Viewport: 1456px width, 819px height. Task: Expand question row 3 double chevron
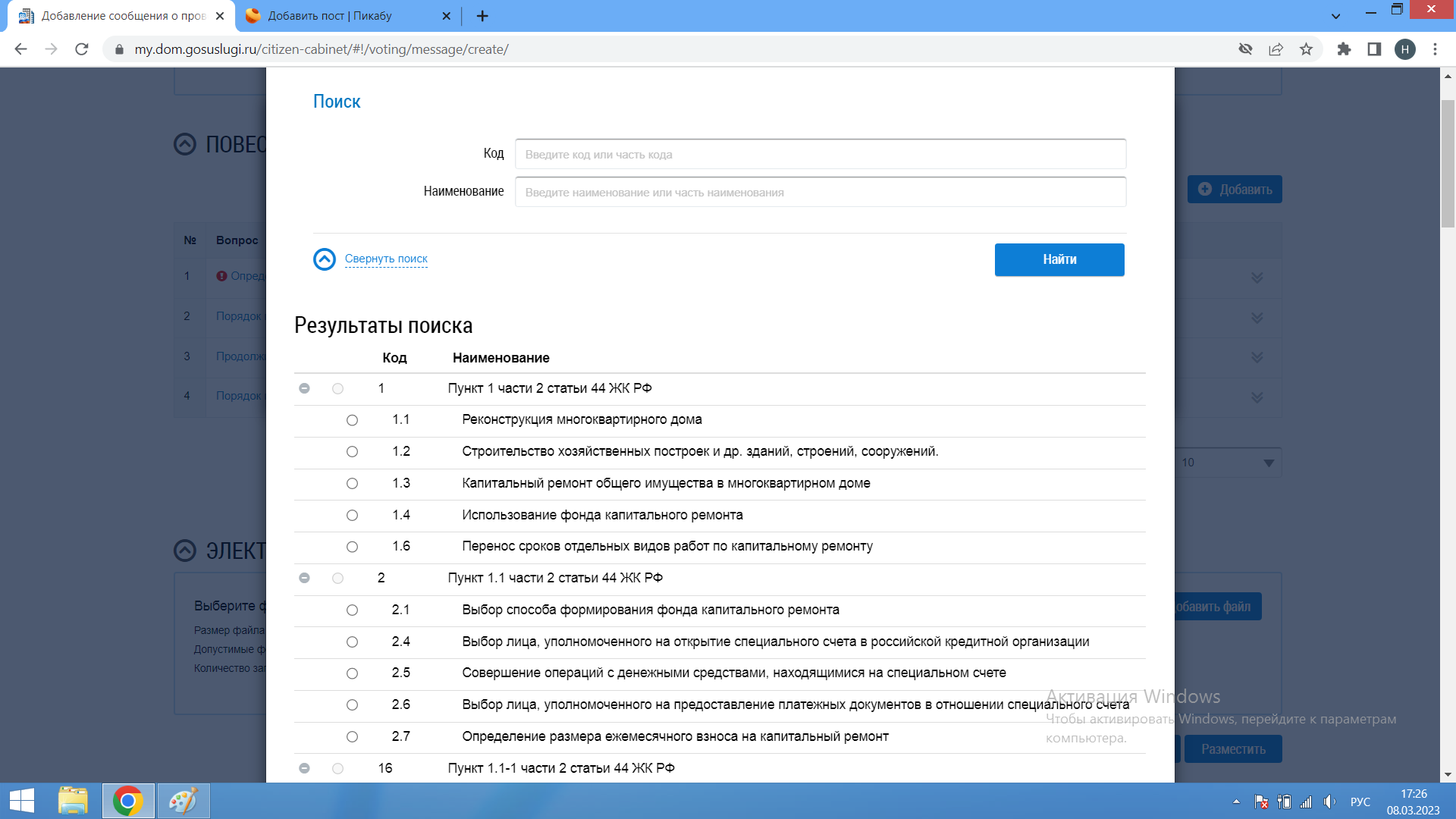[x=1257, y=357]
